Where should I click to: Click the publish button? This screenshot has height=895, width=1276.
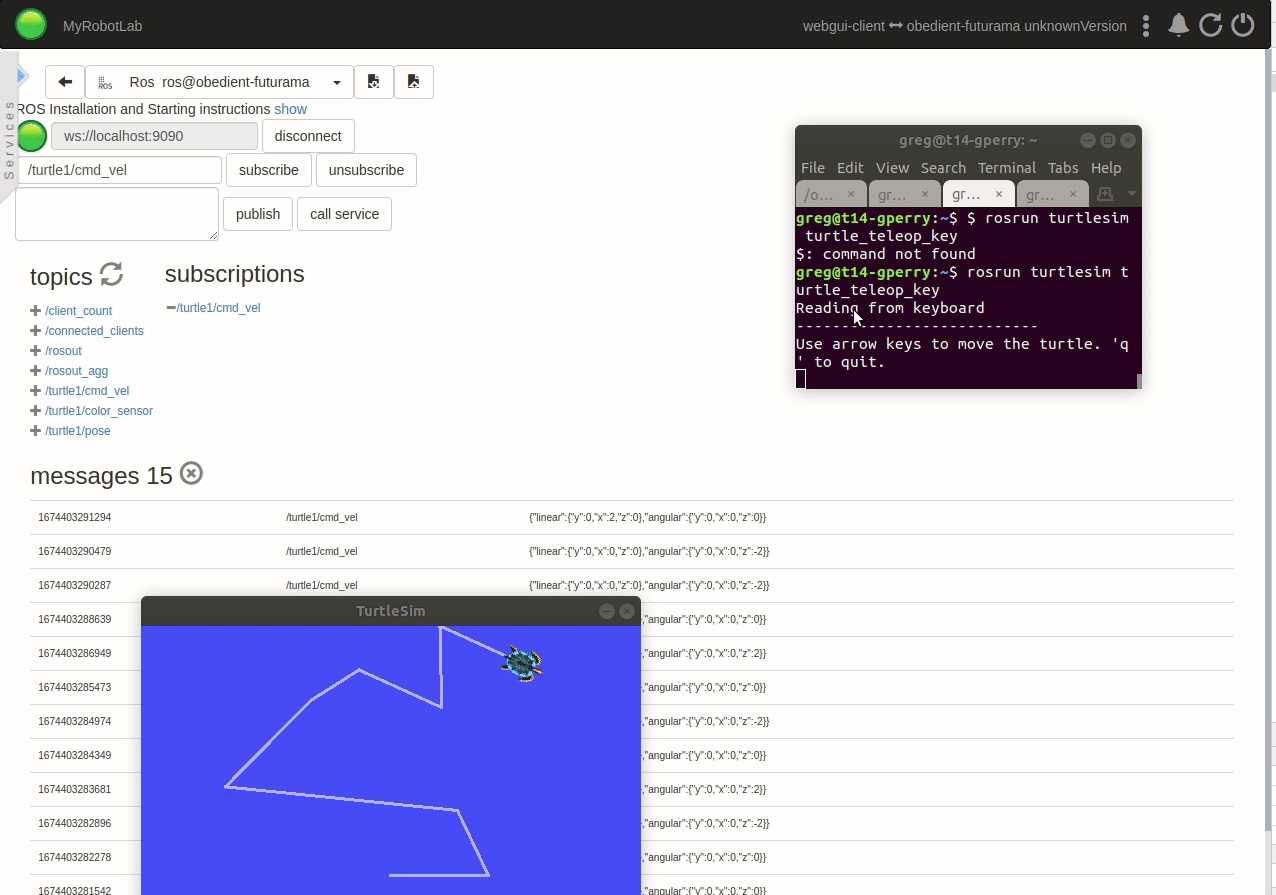[x=258, y=214]
